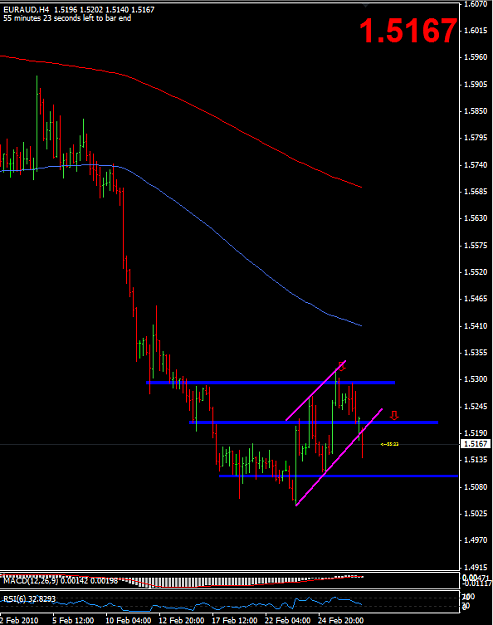Screen dimensions: 493x625
Task: Click the 1.4915 price axis label
Action: point(475,568)
